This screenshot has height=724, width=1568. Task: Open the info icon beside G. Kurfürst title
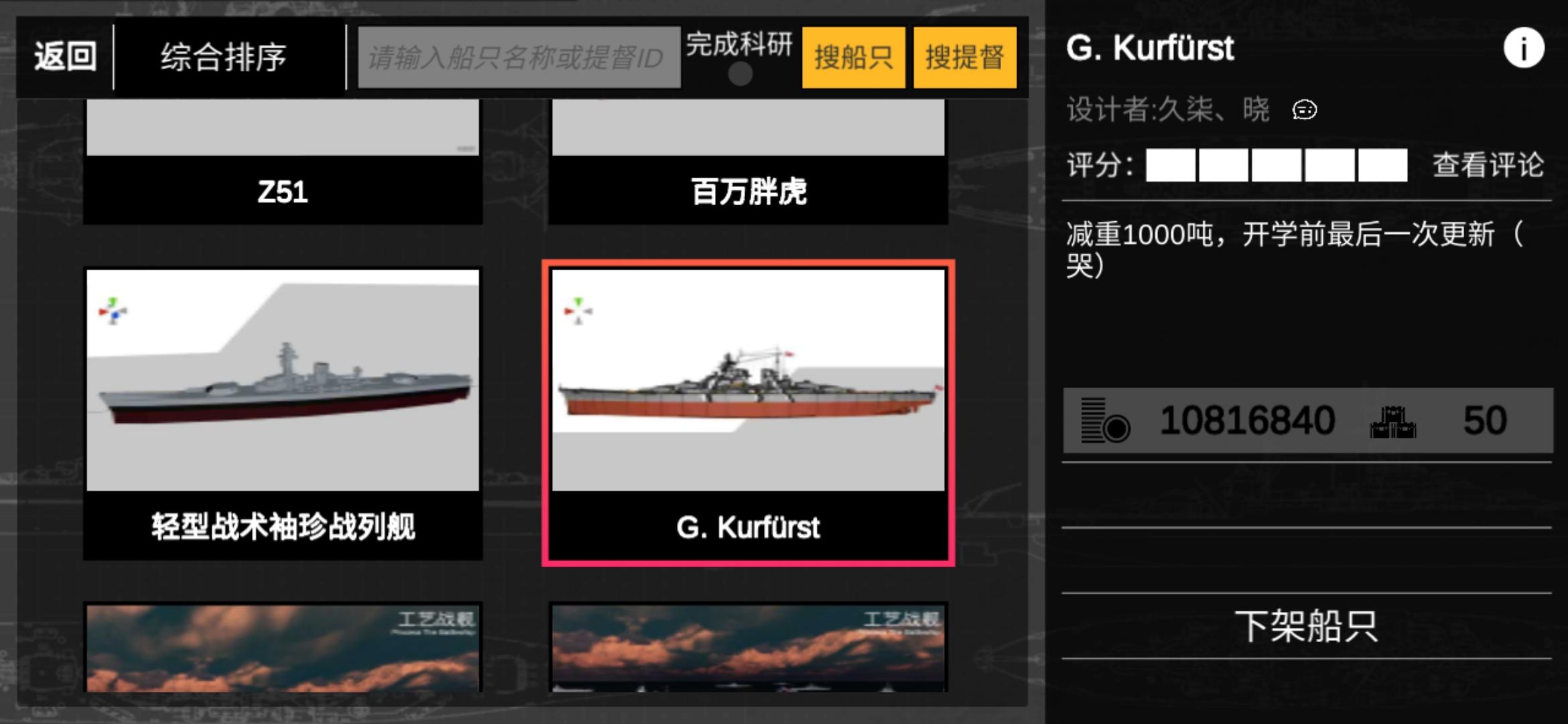click(1524, 48)
